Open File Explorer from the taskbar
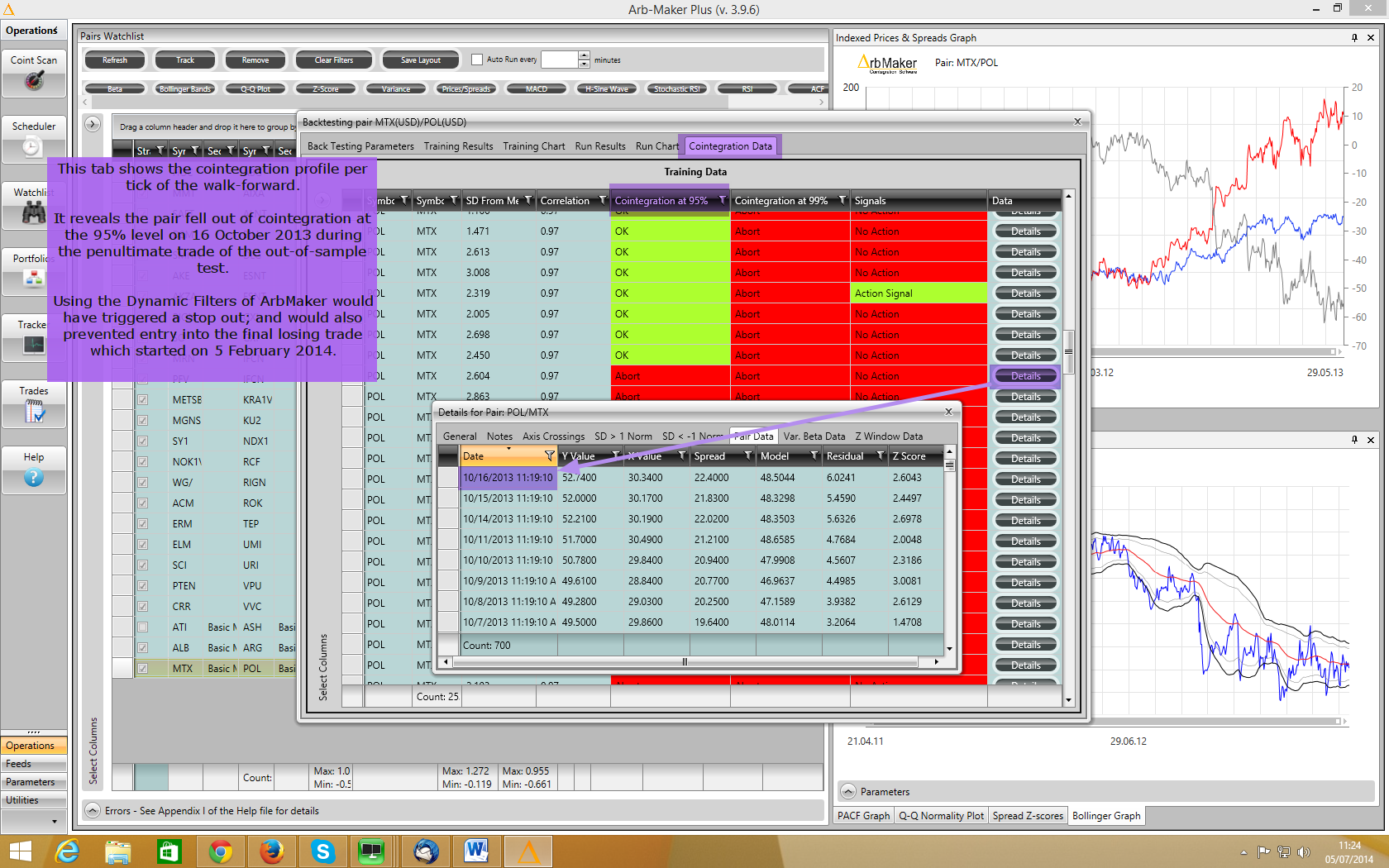Image resolution: width=1389 pixels, height=868 pixels. click(x=118, y=851)
